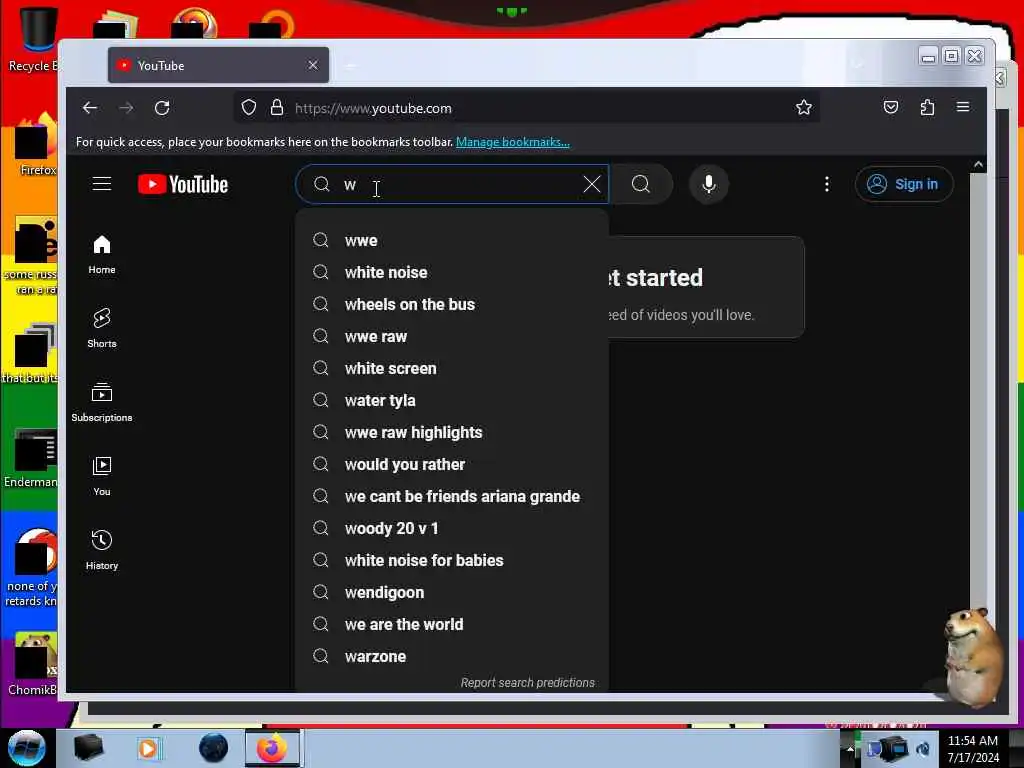
Task: Close the YouTube tab
Action: 313,65
